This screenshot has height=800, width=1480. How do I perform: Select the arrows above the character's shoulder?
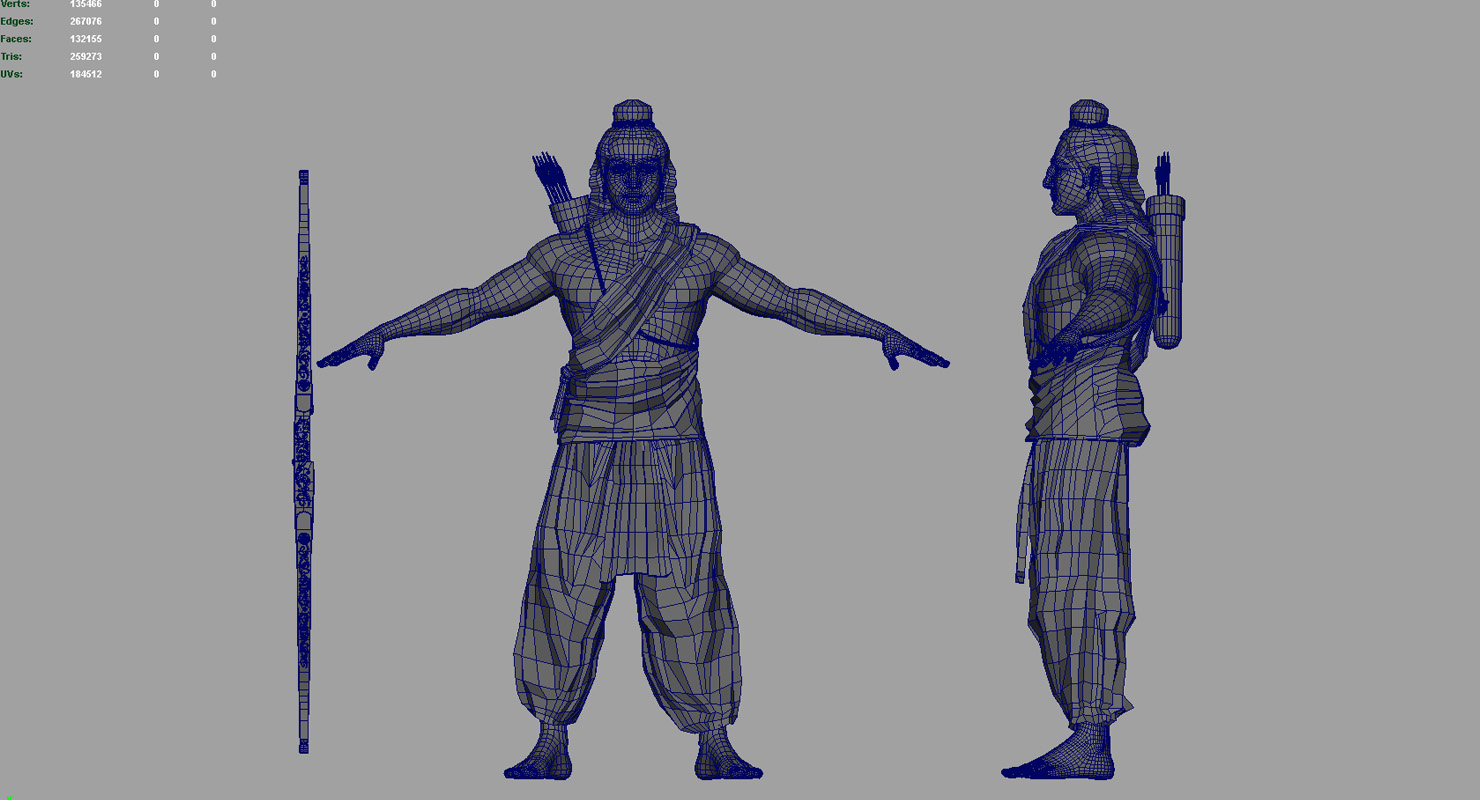550,175
